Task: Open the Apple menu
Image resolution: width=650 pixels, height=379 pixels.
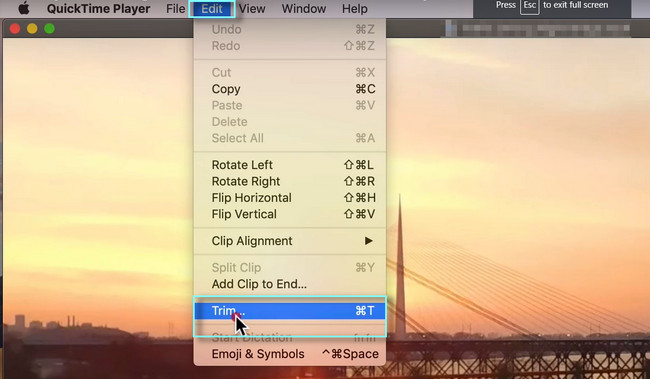Action: point(24,8)
